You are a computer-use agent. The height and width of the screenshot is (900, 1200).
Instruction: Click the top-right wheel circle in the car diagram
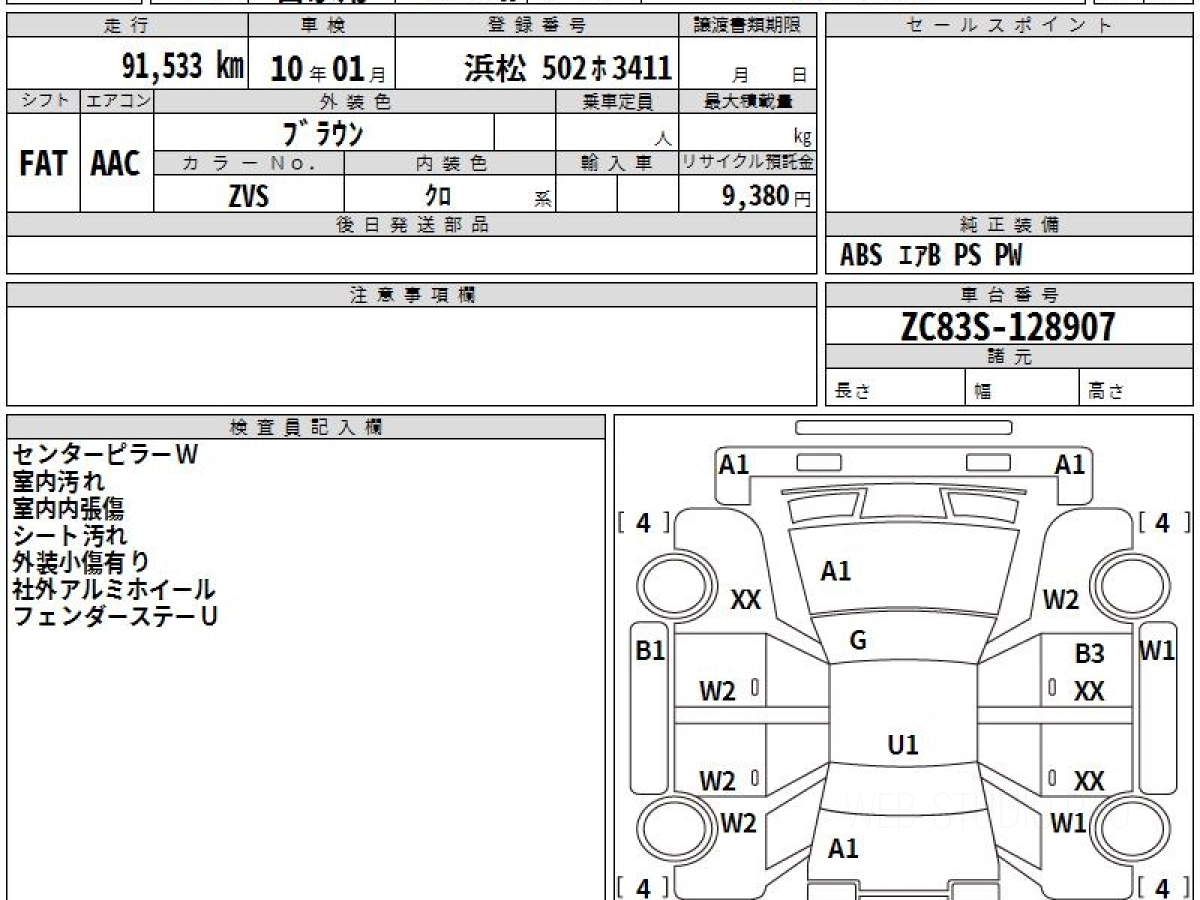tap(1126, 583)
